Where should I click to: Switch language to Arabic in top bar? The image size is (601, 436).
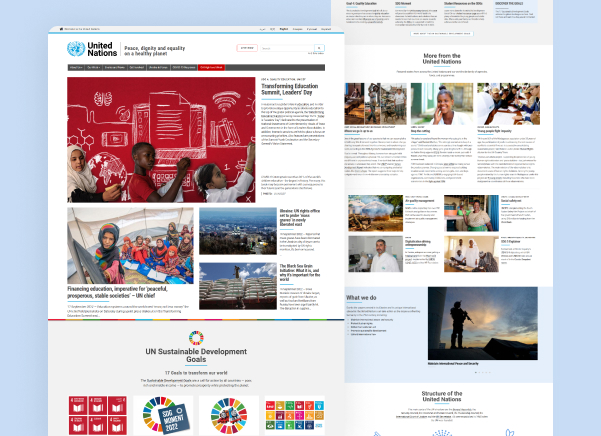[262, 29]
